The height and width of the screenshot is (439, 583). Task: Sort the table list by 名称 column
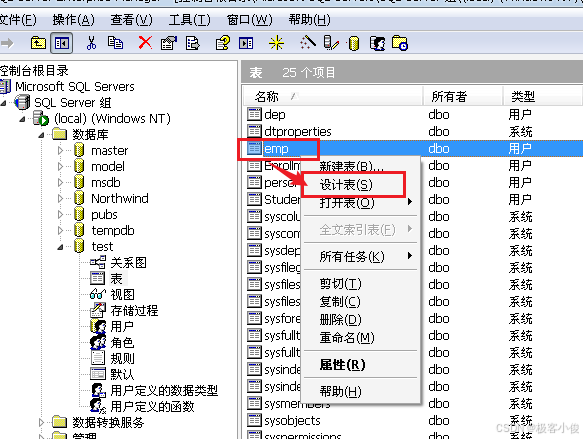333,97
